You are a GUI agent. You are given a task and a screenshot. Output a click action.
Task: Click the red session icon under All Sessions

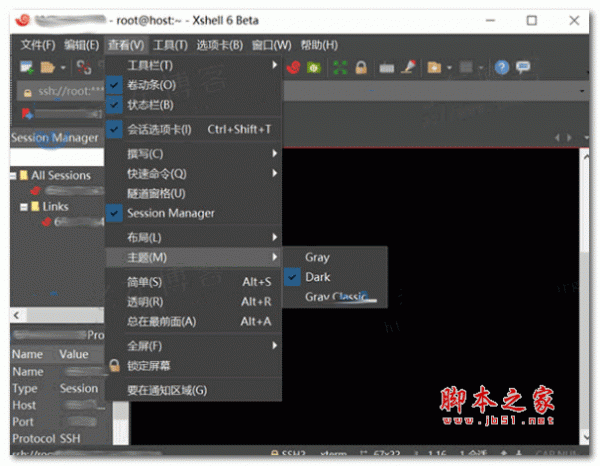36,190
